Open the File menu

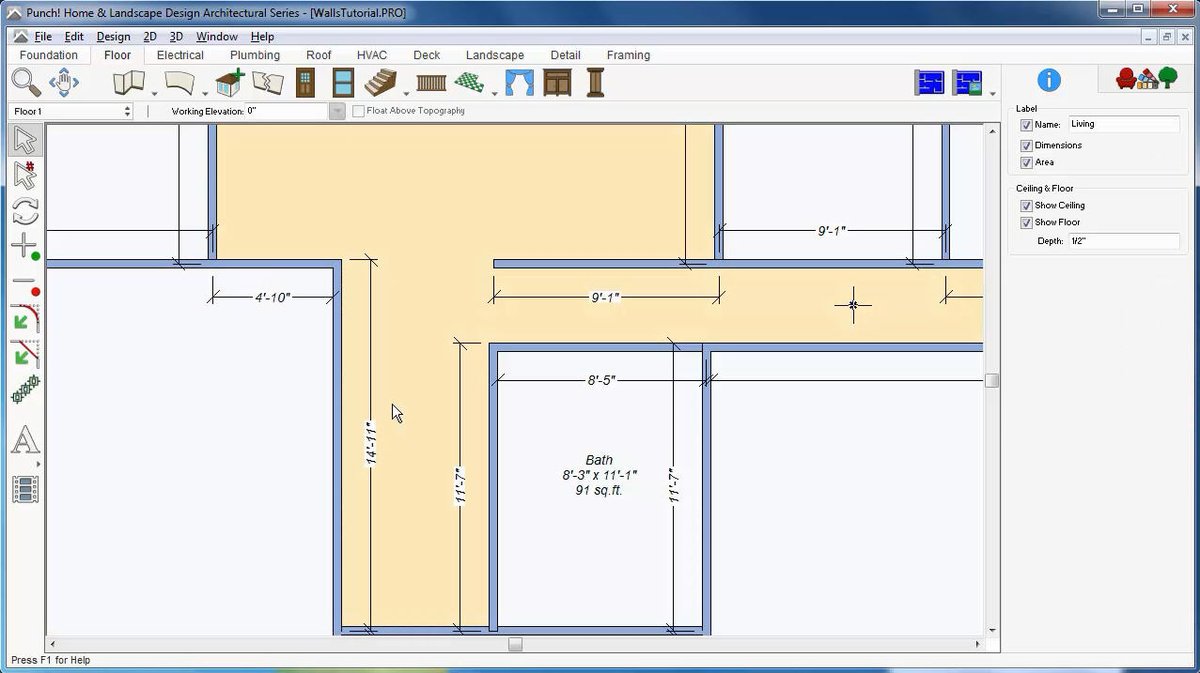pyautogui.click(x=43, y=37)
